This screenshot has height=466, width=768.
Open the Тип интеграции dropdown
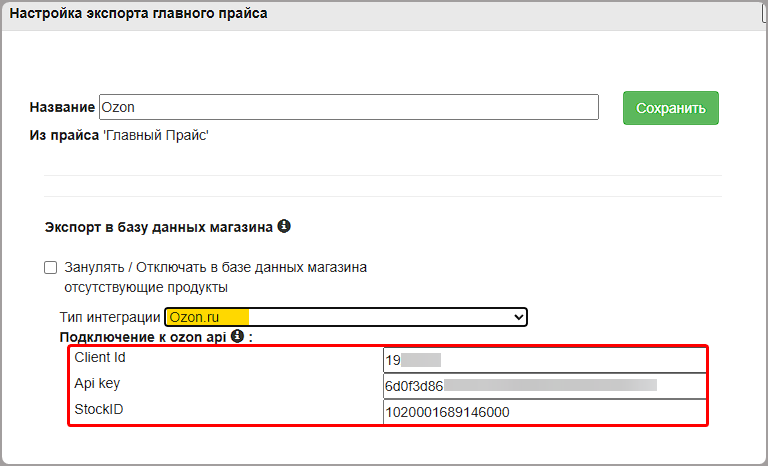(346, 317)
